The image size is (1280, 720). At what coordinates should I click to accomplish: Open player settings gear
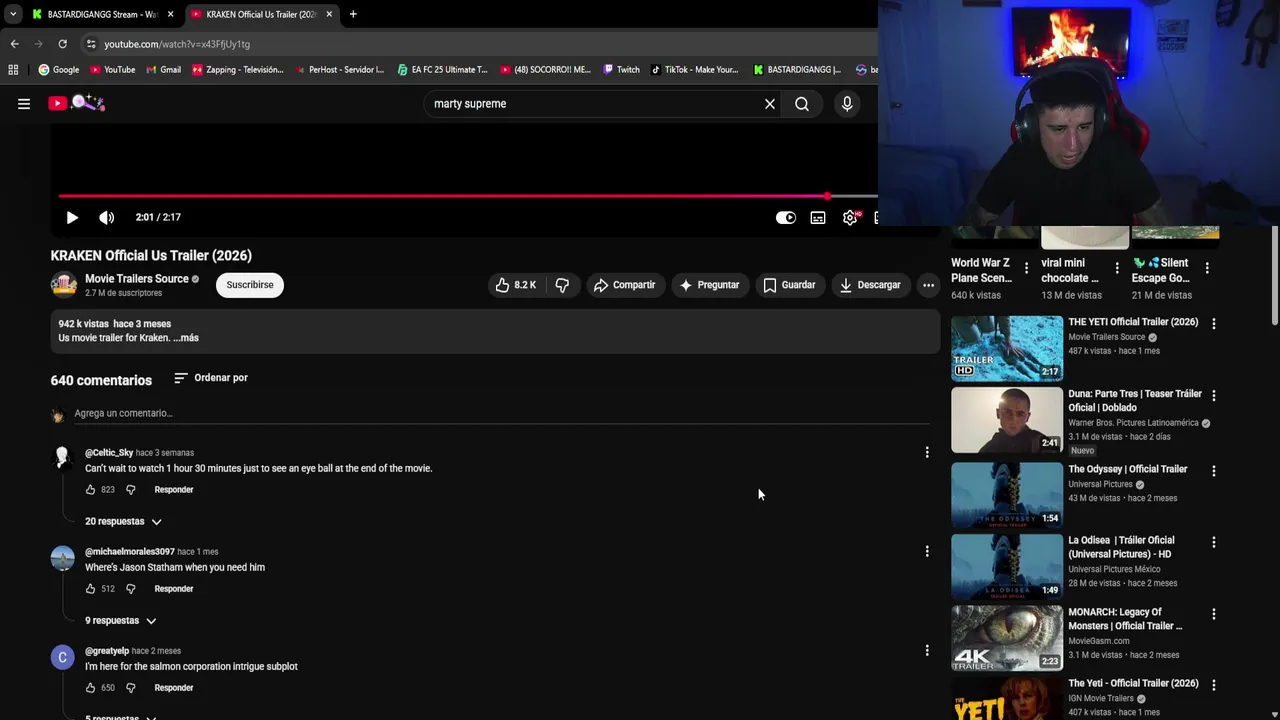tap(850, 217)
